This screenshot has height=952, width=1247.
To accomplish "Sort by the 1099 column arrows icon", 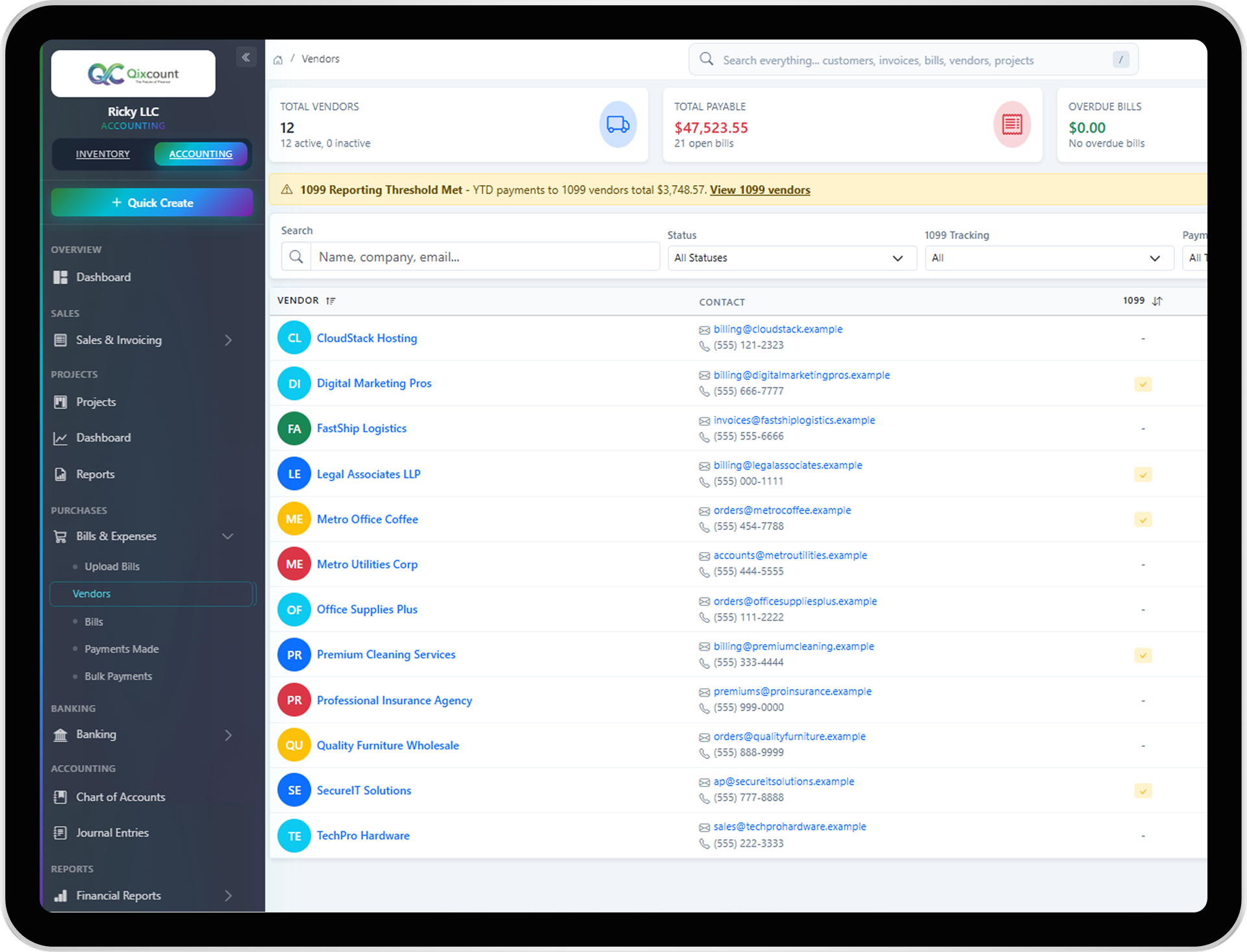I will (1157, 301).
